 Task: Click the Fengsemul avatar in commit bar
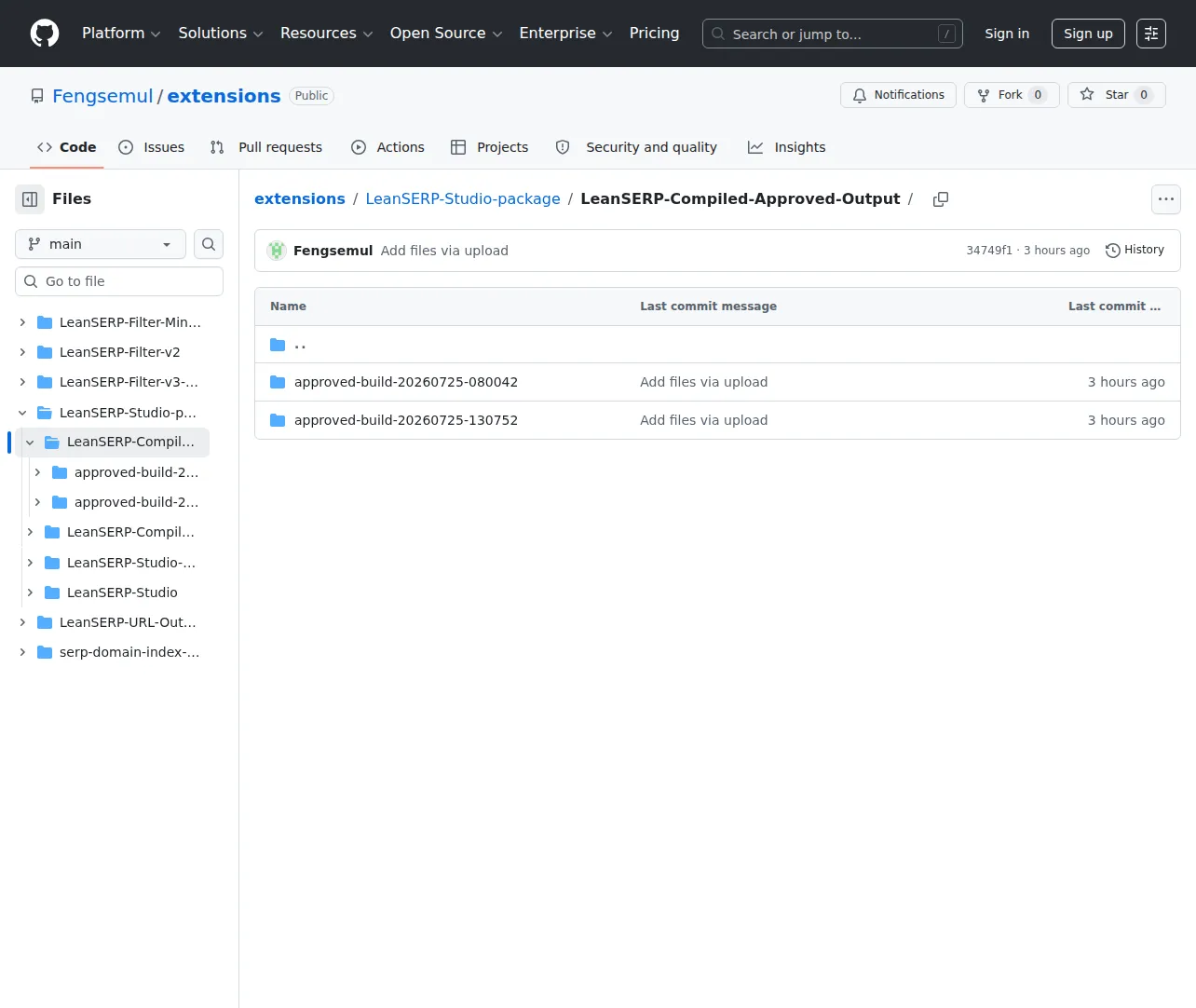point(277,251)
